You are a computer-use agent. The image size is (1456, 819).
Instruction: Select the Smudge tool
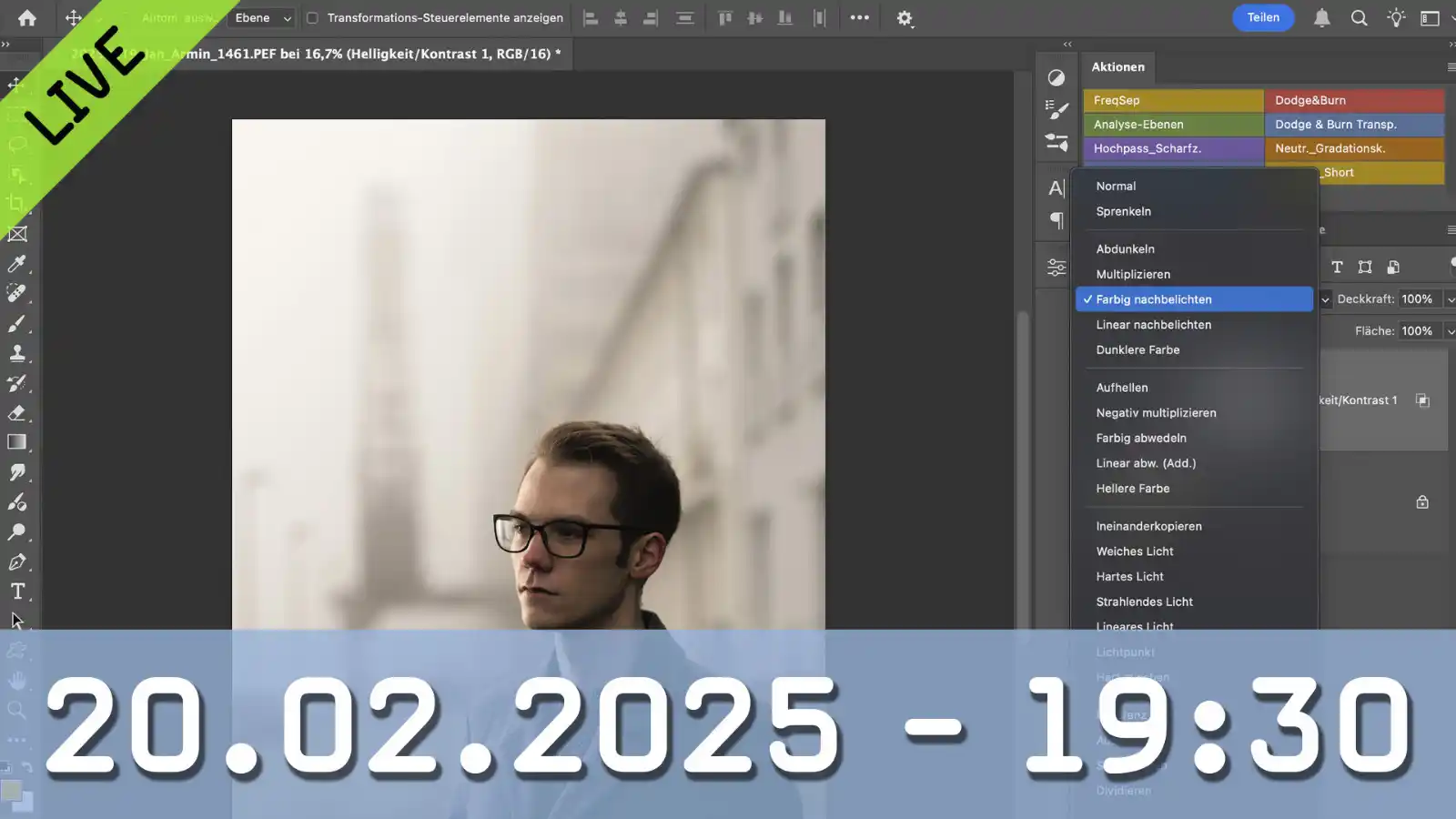(17, 472)
